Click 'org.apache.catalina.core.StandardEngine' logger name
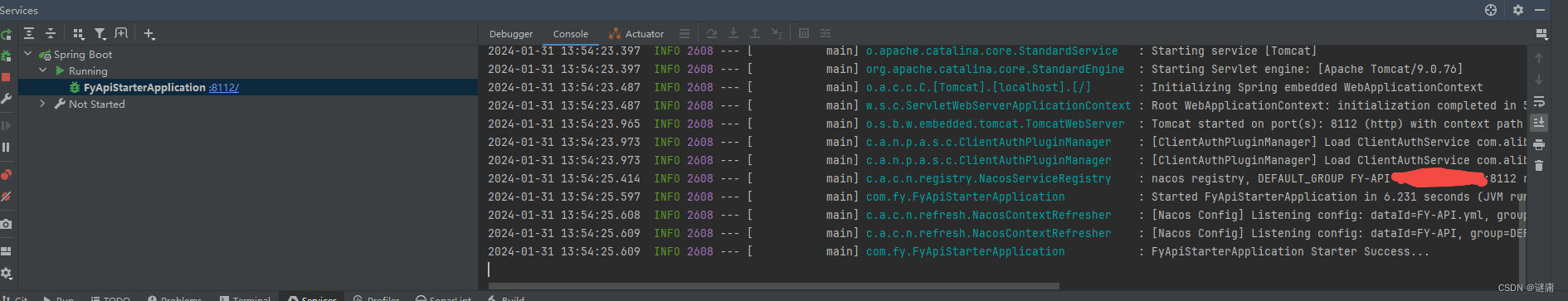 [x=995, y=69]
